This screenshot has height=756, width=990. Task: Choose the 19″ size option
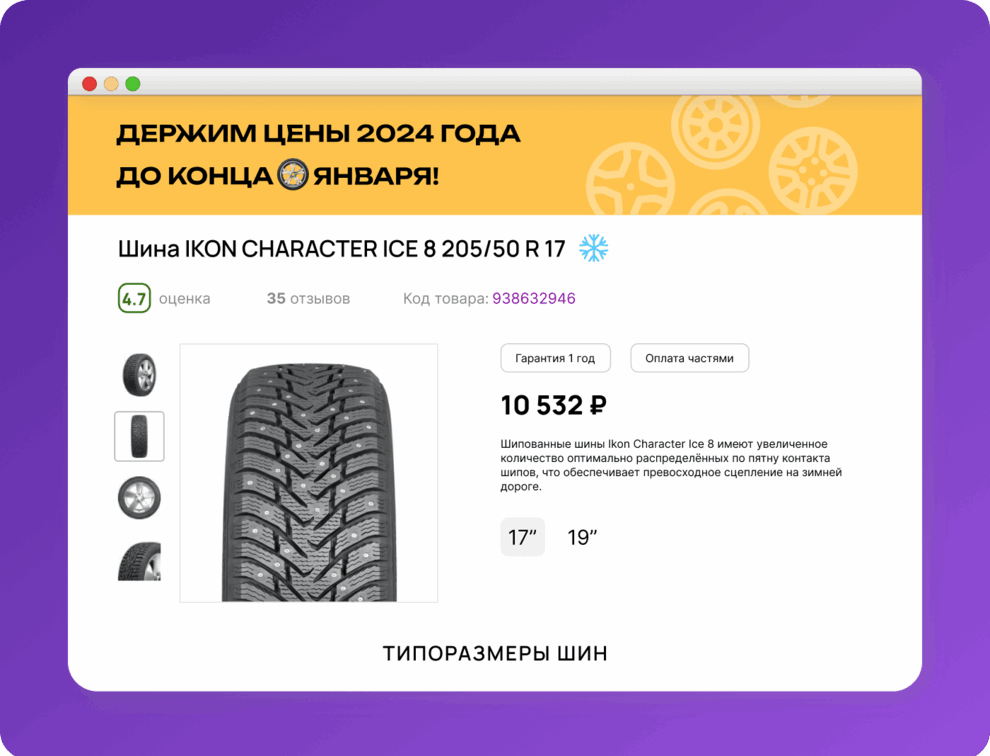(x=582, y=537)
